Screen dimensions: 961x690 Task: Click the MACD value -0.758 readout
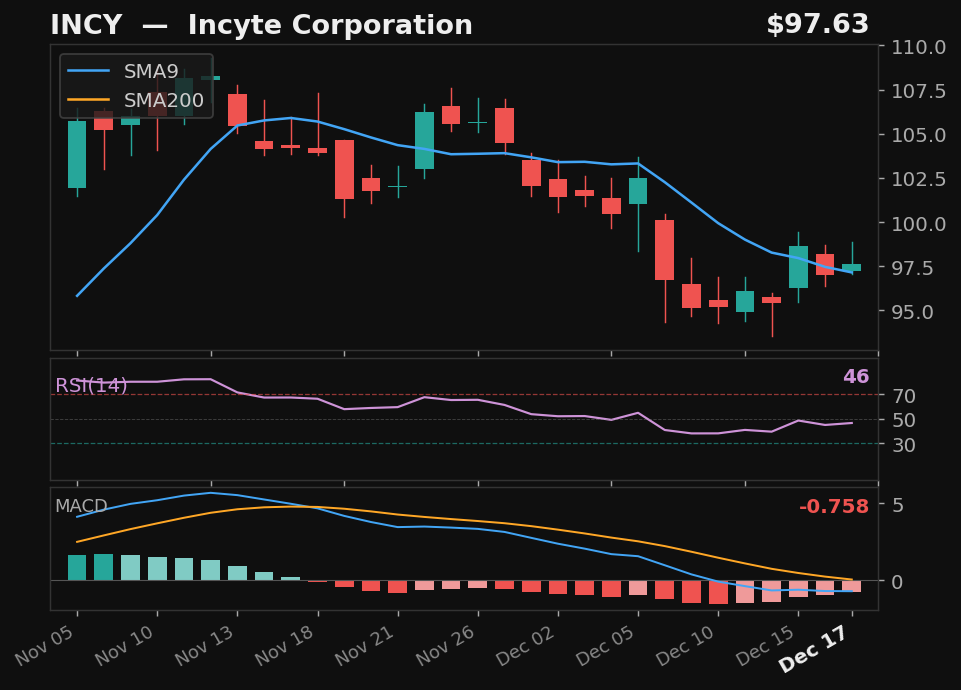pyautogui.click(x=834, y=507)
